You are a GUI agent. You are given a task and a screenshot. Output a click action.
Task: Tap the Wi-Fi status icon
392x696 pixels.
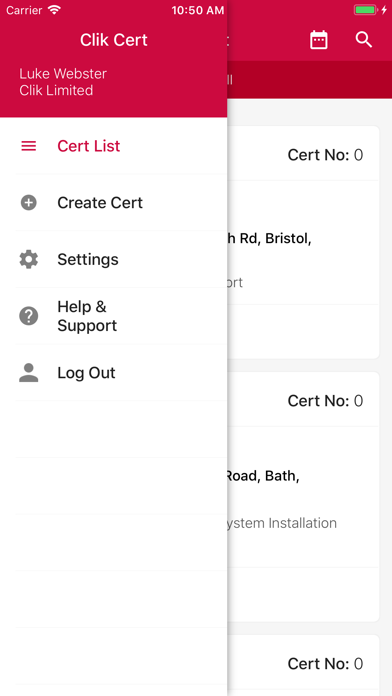(55, 10)
